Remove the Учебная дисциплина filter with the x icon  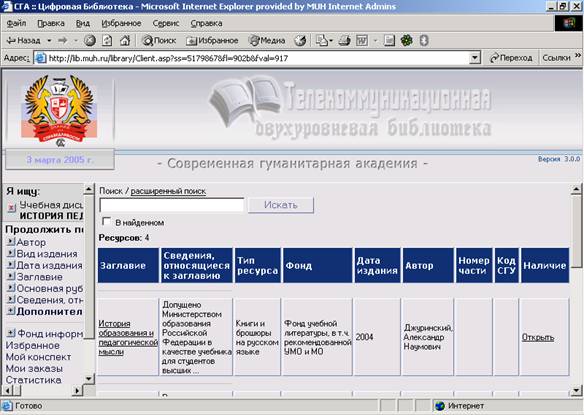pos(12,208)
